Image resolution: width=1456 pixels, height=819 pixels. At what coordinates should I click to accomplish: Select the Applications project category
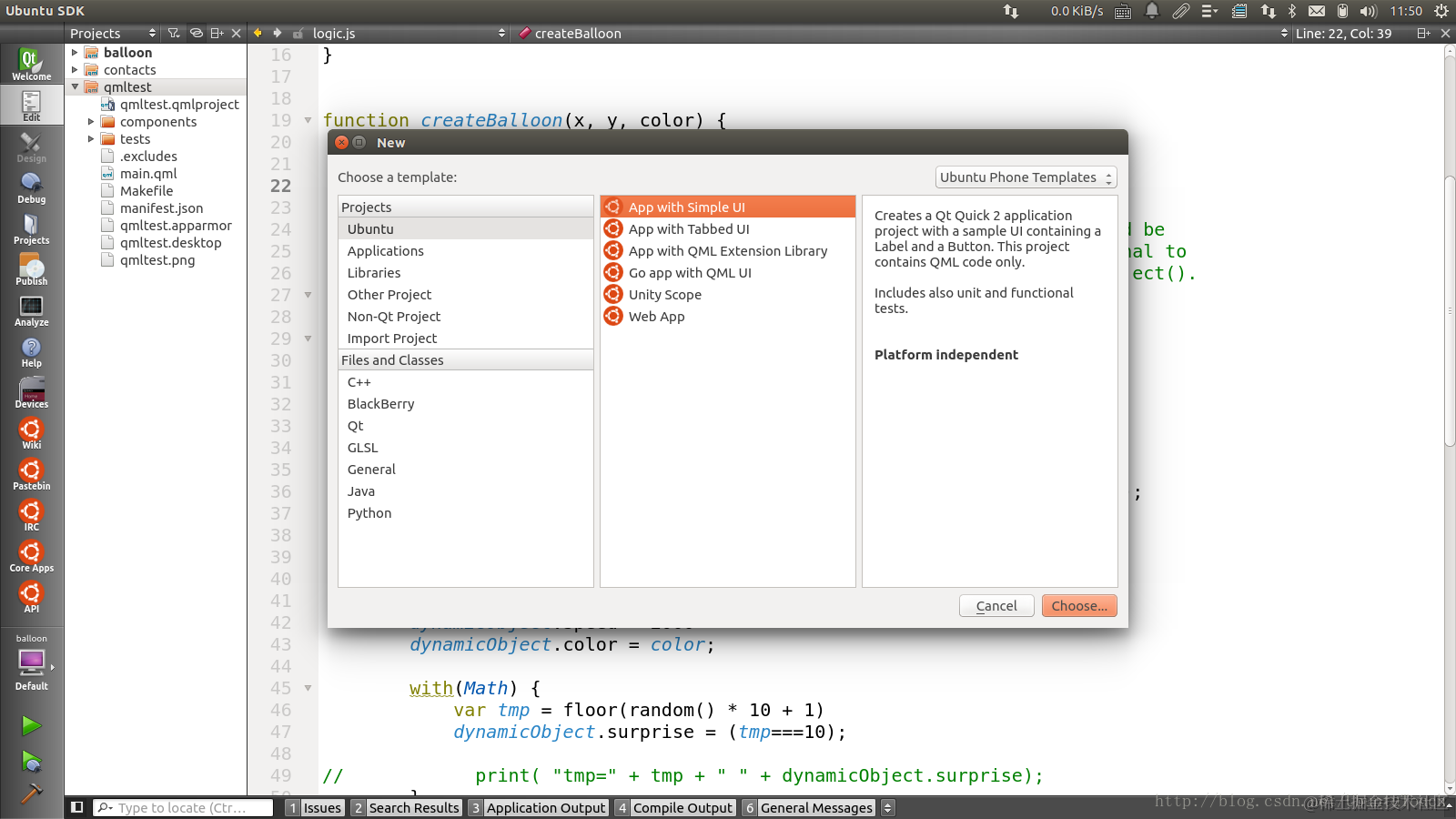(466, 251)
